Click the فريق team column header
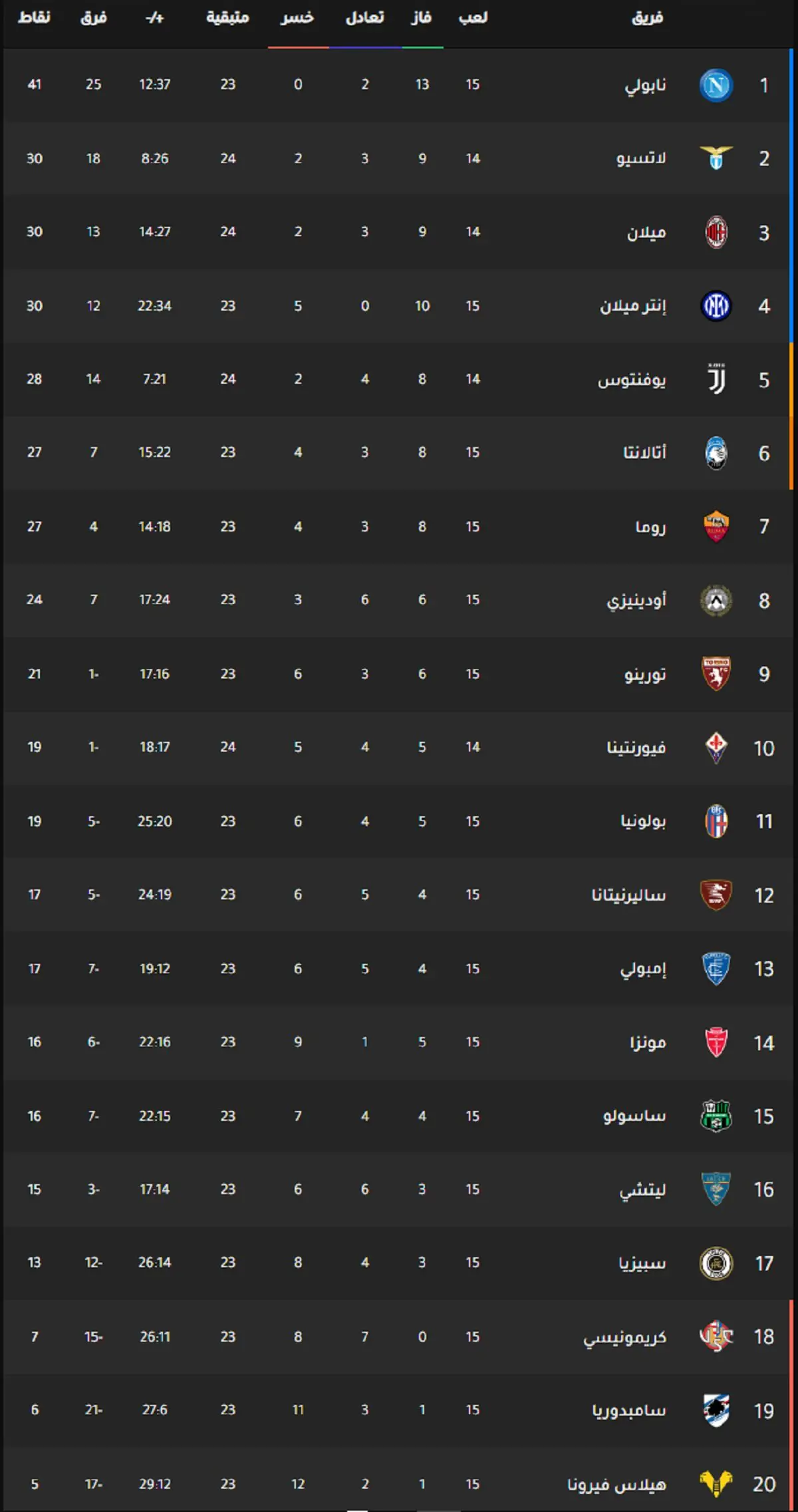The image size is (798, 1512). pos(648,17)
